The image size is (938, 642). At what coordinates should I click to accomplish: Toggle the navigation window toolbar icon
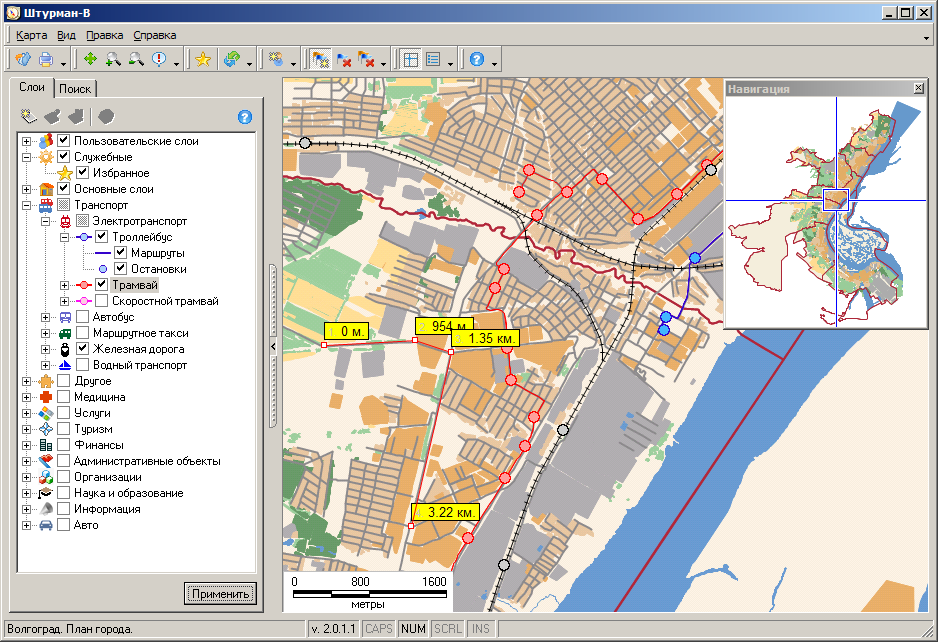pos(410,59)
